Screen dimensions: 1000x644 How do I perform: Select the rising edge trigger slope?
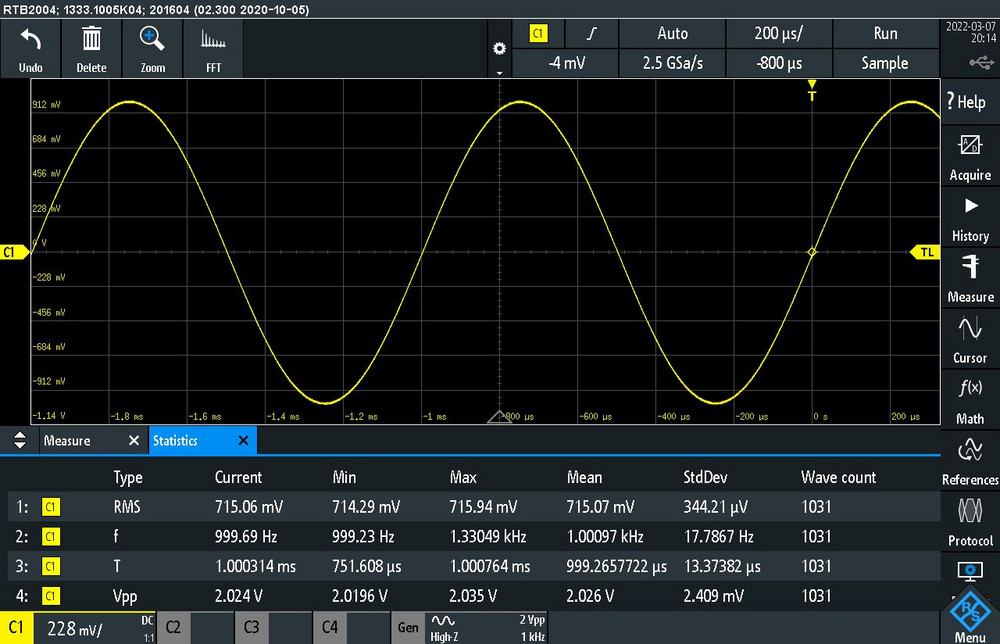click(x=592, y=33)
